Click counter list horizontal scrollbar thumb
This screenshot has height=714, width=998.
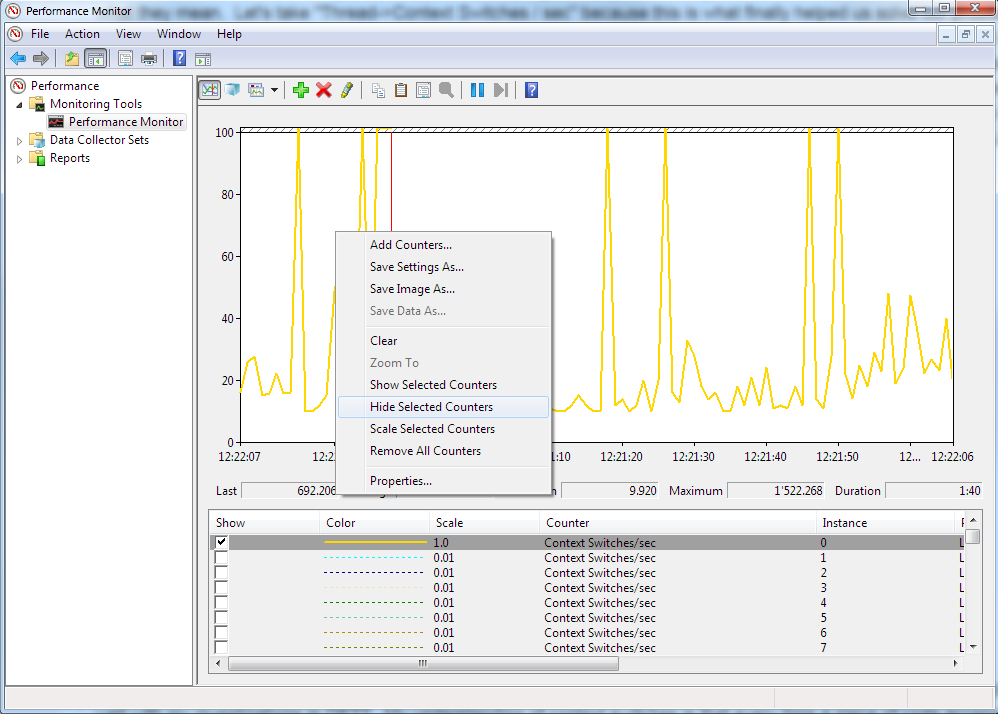[423, 663]
